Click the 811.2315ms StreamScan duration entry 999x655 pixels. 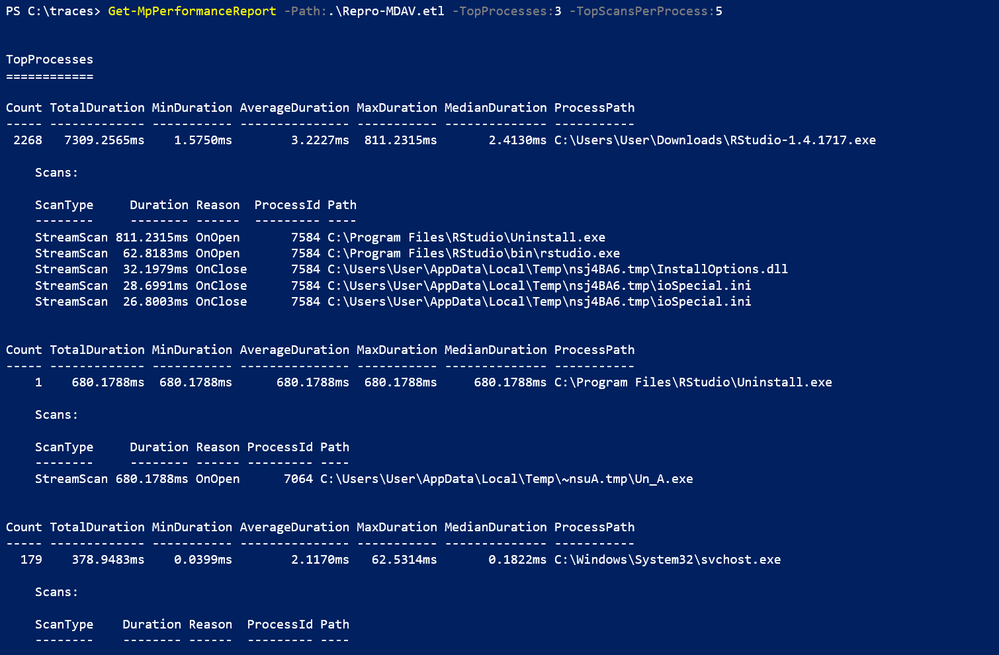152,238
